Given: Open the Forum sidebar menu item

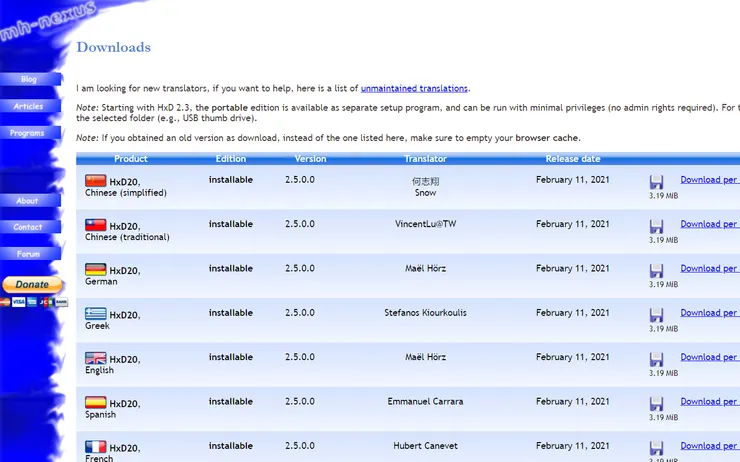Looking at the screenshot, I should click(x=30, y=254).
